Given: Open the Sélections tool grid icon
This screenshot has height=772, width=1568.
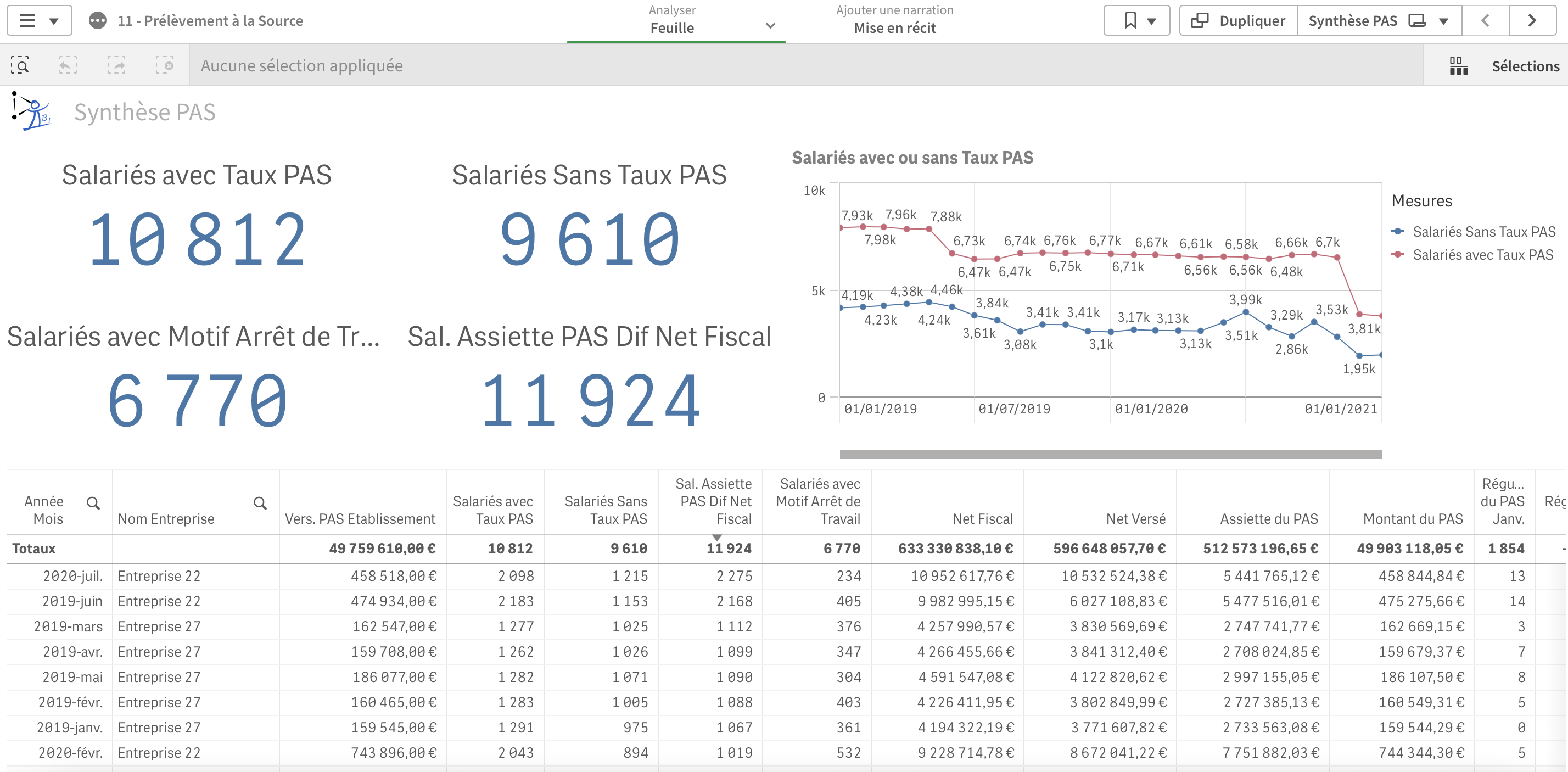Looking at the screenshot, I should pyautogui.click(x=1458, y=66).
